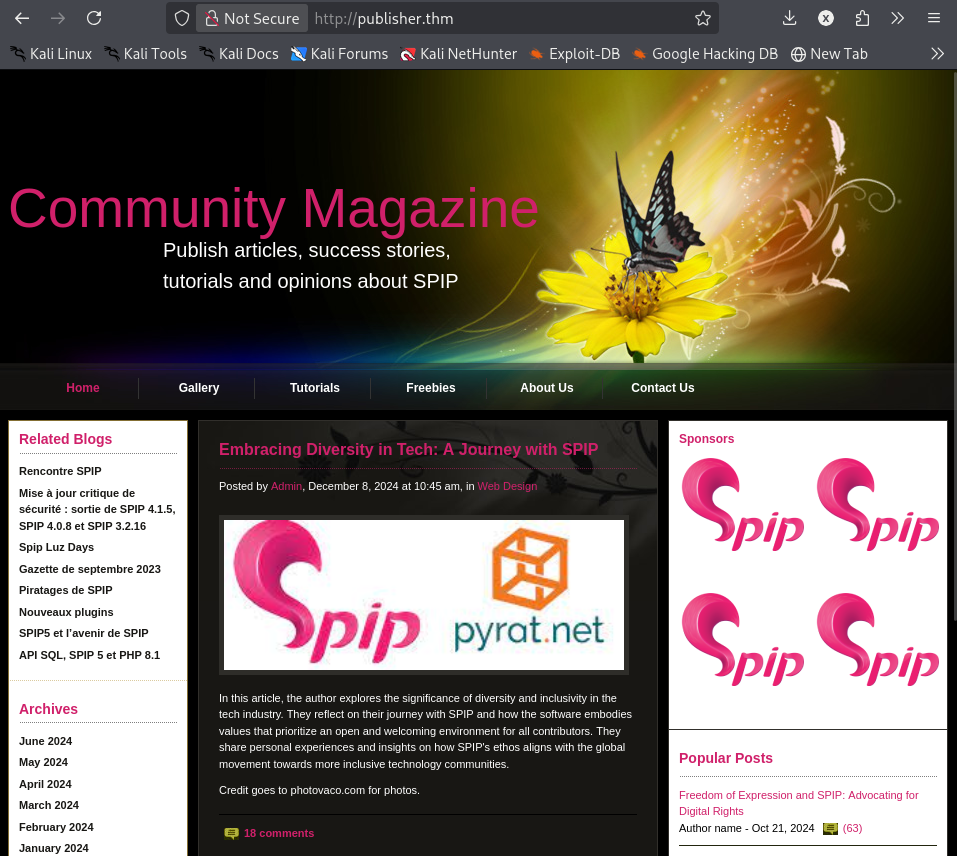The height and width of the screenshot is (856, 957).
Task: Open Gazette de septembre 2023 link
Action: pyautogui.click(x=90, y=569)
